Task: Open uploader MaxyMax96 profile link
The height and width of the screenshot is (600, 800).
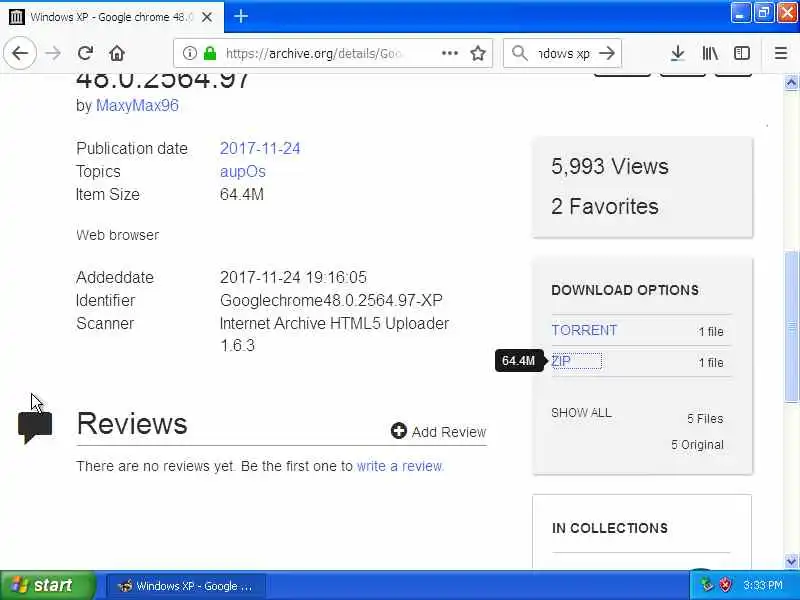Action: click(x=137, y=105)
